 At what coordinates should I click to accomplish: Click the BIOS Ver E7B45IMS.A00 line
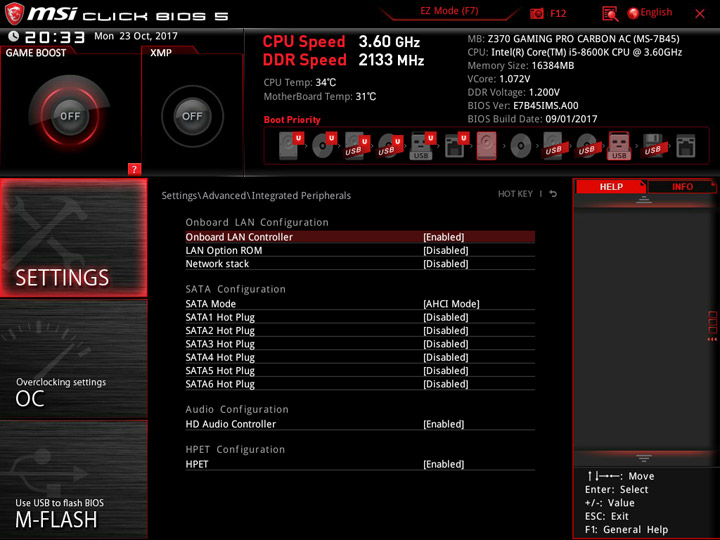pos(523,106)
